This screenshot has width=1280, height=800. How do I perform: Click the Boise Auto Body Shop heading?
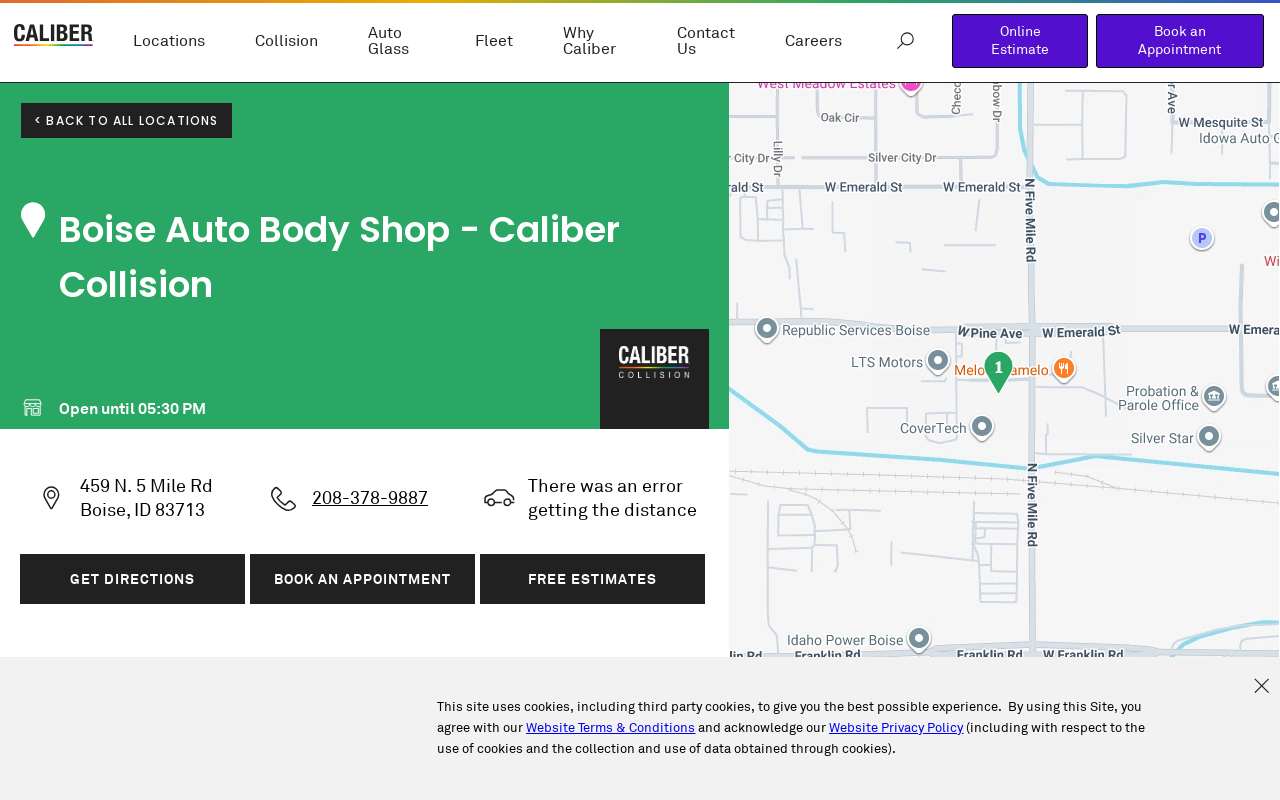coord(339,257)
